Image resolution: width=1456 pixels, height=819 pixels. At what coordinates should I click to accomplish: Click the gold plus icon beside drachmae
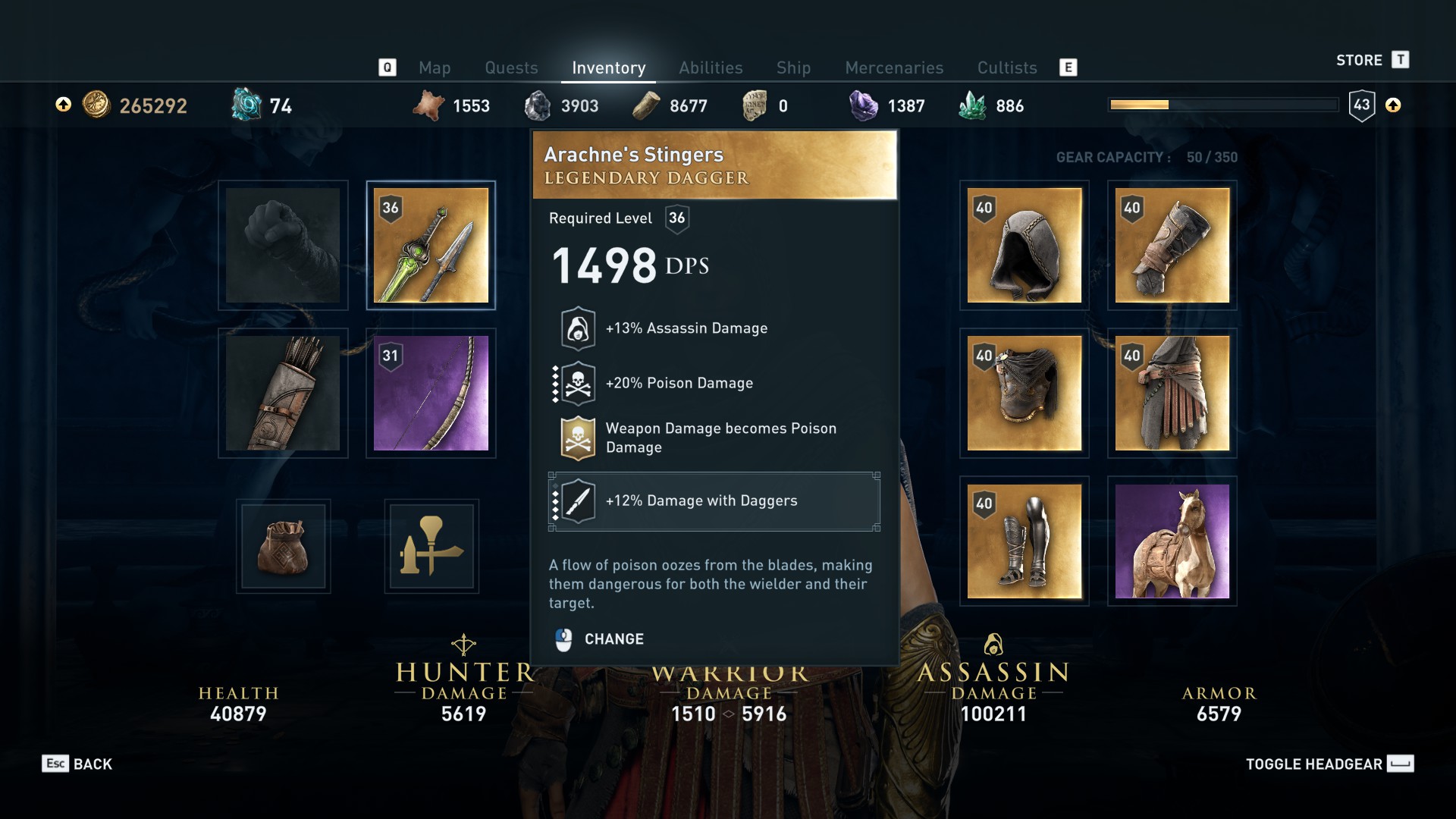pos(64,105)
